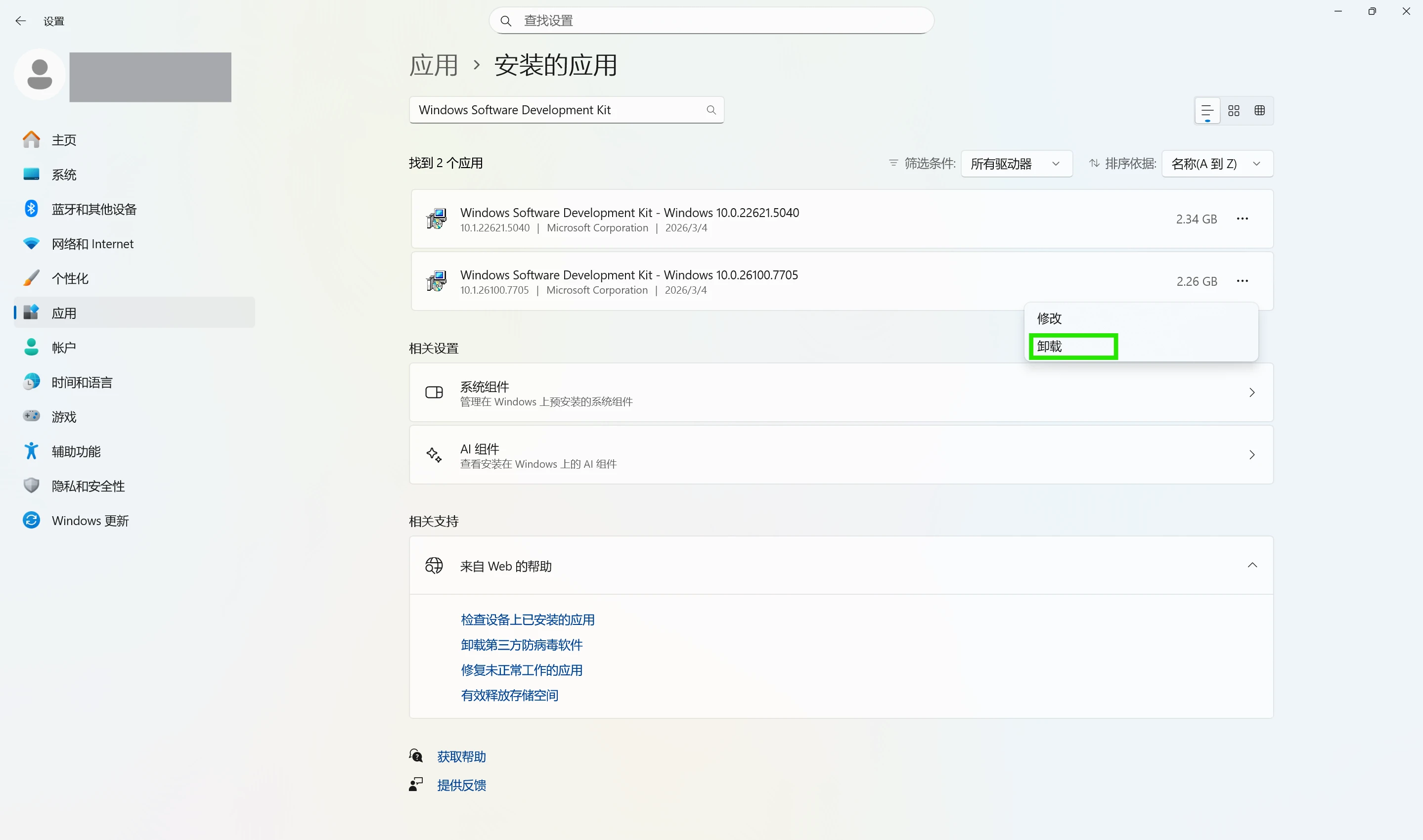Click the 提供反馈 icon
This screenshot has width=1423, height=840.
coord(416,785)
